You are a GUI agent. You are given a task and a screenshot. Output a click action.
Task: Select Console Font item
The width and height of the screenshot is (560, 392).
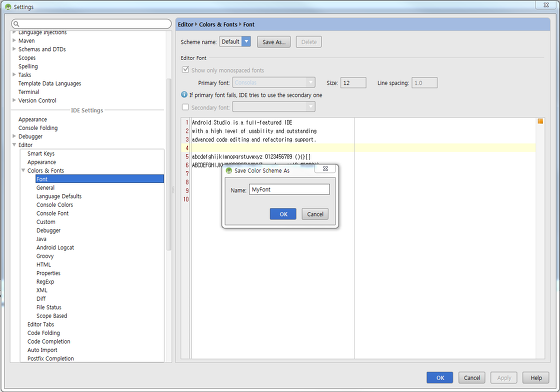[x=52, y=213]
